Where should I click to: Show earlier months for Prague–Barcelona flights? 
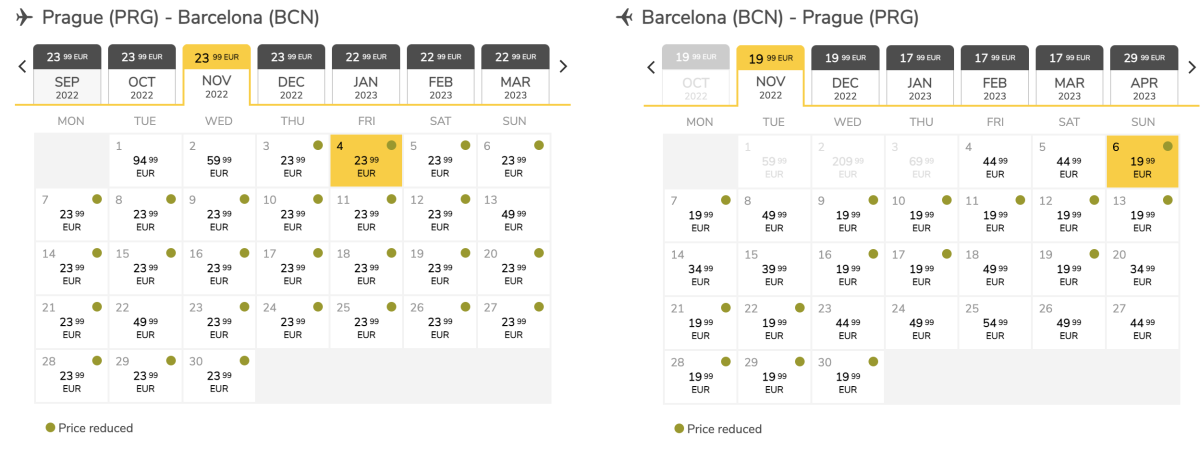tap(22, 67)
